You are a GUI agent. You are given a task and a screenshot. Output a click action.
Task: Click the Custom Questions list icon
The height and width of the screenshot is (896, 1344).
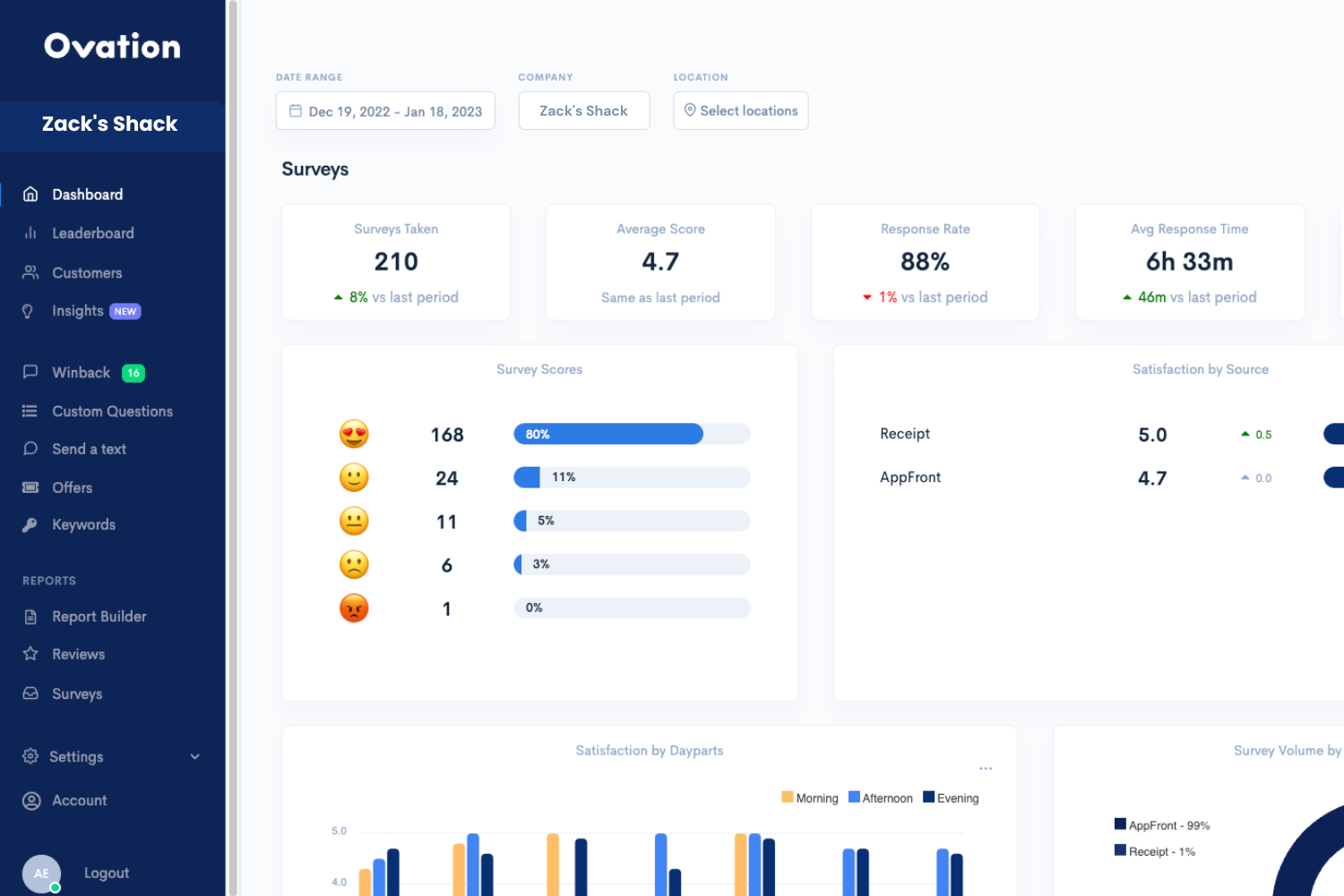[30, 411]
